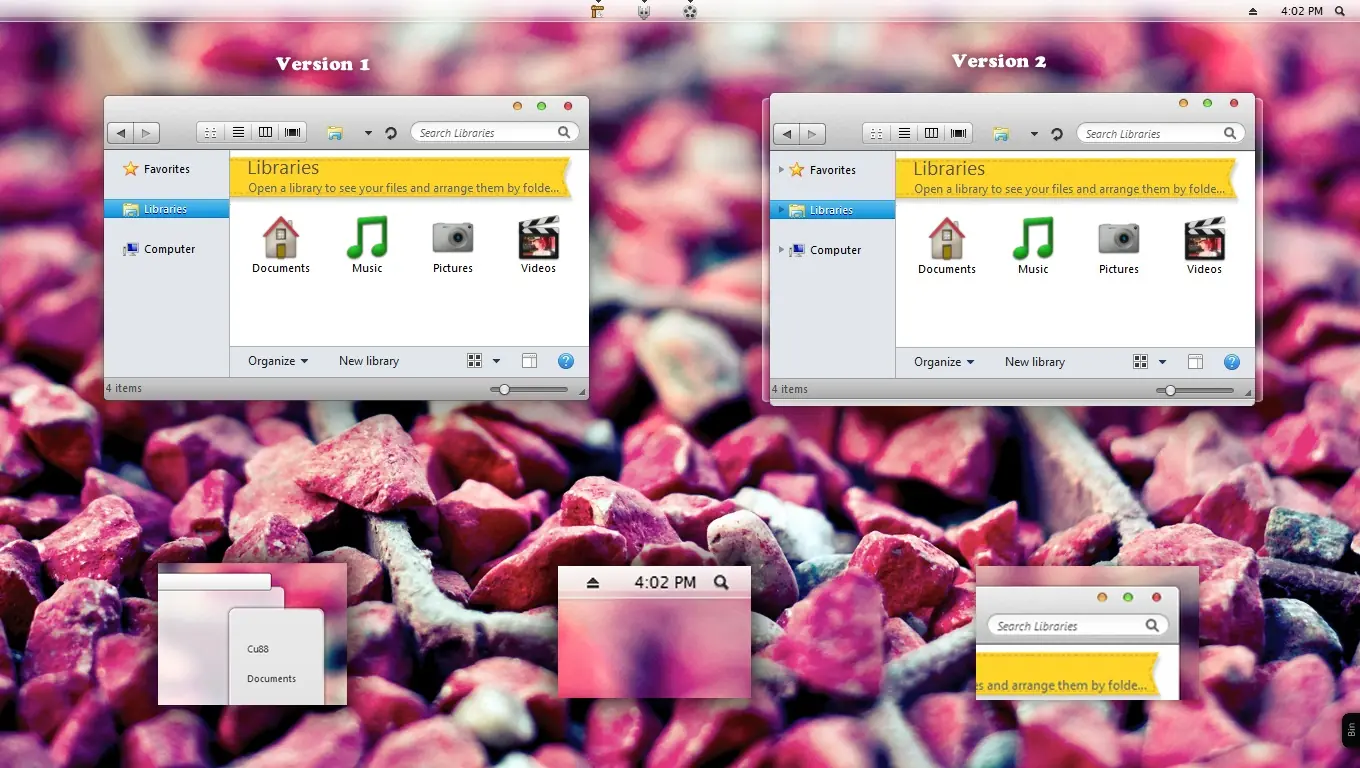
Task: Switch Version 1 window to list view
Action: pyautogui.click(x=238, y=132)
